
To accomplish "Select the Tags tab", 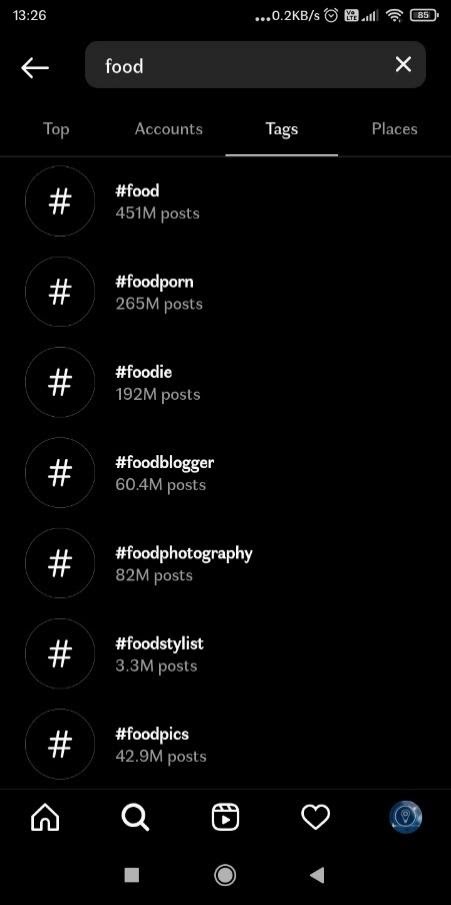I will (282, 129).
